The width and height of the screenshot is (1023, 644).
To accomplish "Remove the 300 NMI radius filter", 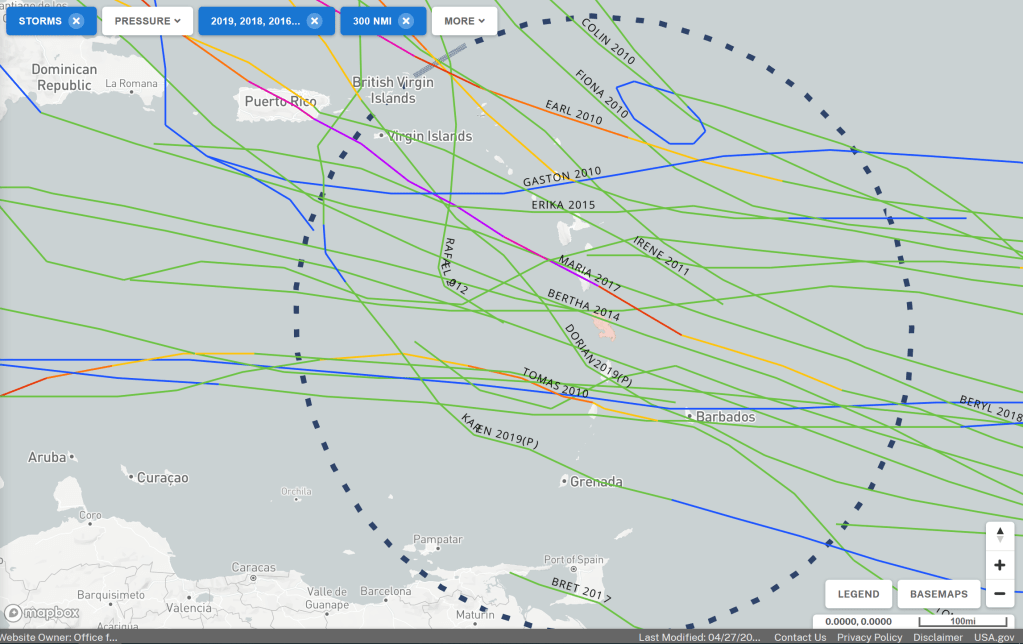I will (405, 21).
